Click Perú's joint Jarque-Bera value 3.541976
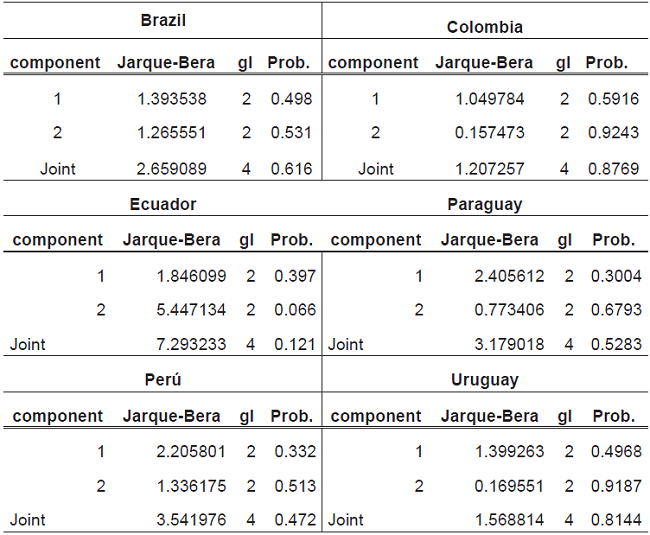 [184, 520]
